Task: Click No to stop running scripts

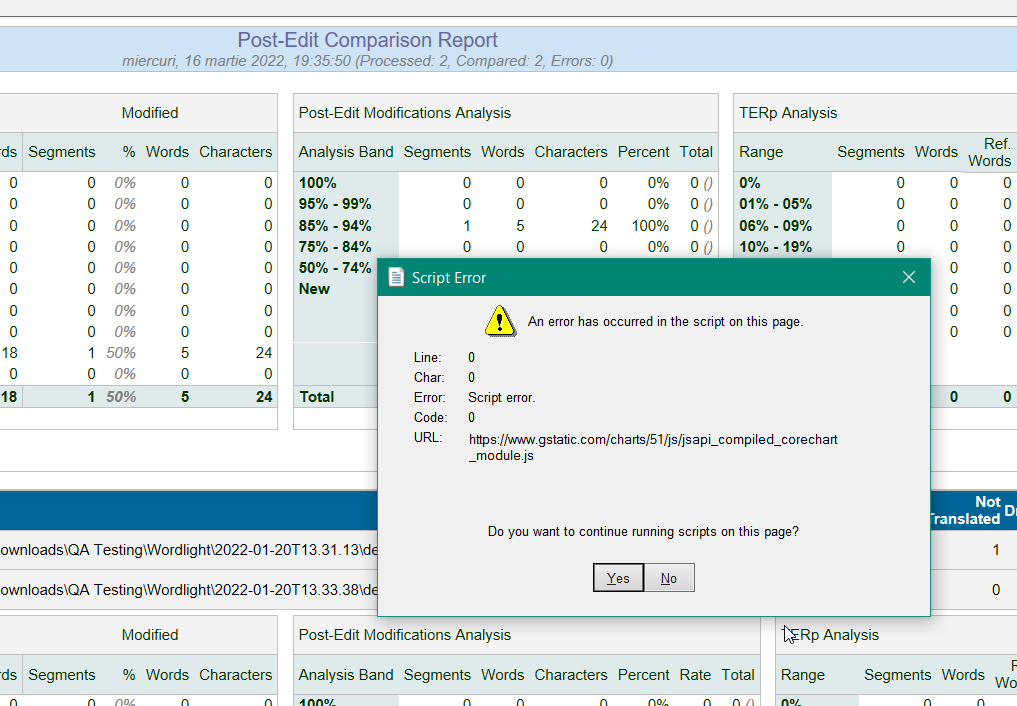Action: click(669, 578)
